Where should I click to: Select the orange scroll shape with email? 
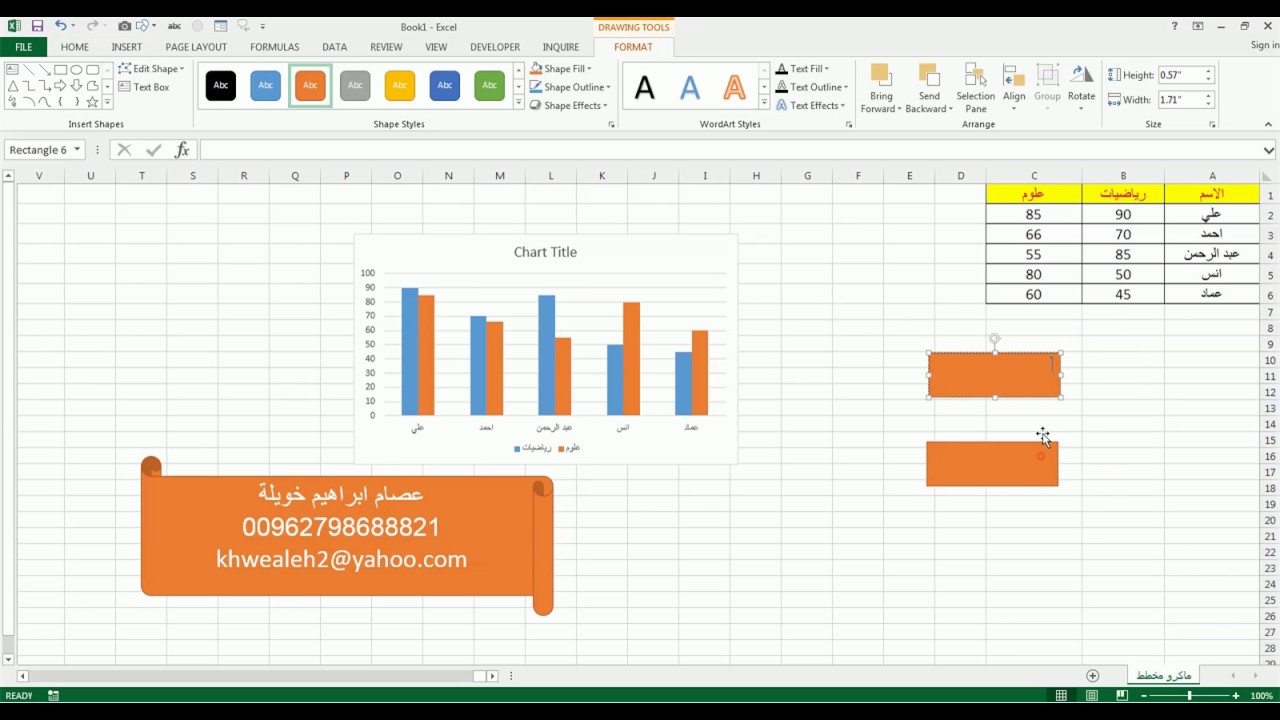point(347,536)
